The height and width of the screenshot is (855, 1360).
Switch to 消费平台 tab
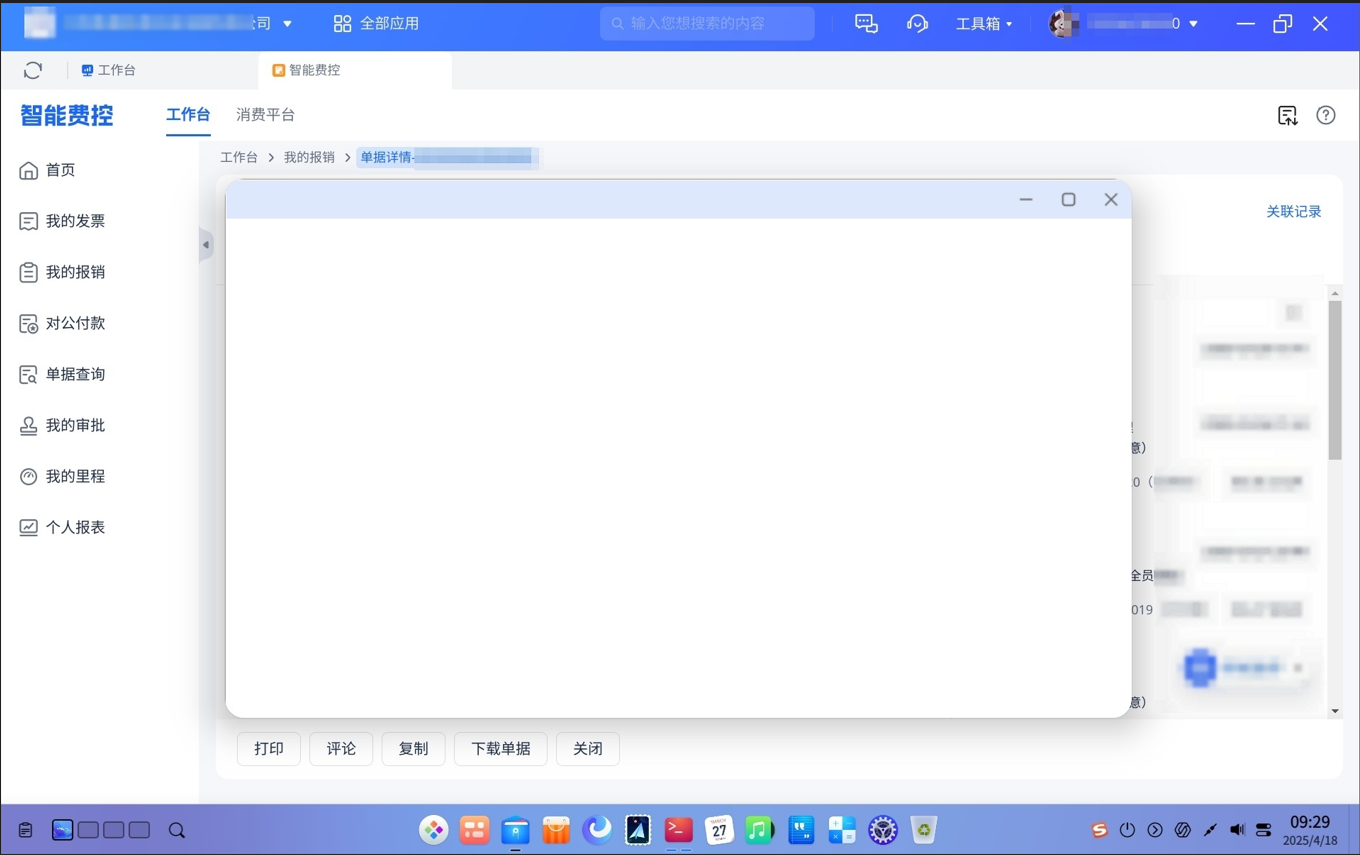pyautogui.click(x=265, y=115)
